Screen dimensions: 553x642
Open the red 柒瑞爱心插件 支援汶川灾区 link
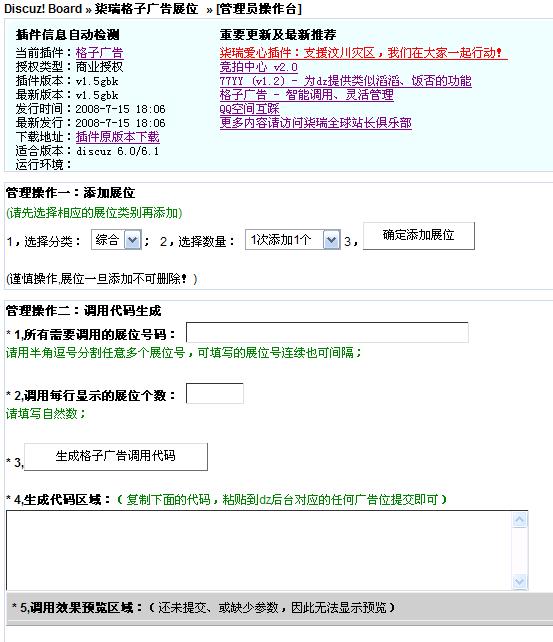tap(363, 53)
